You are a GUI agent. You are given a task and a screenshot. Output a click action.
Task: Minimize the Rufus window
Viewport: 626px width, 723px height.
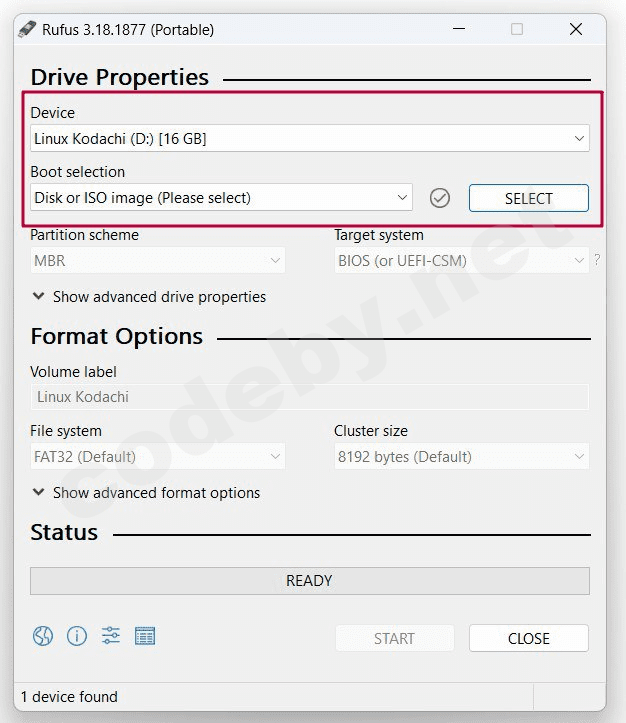pos(459,29)
